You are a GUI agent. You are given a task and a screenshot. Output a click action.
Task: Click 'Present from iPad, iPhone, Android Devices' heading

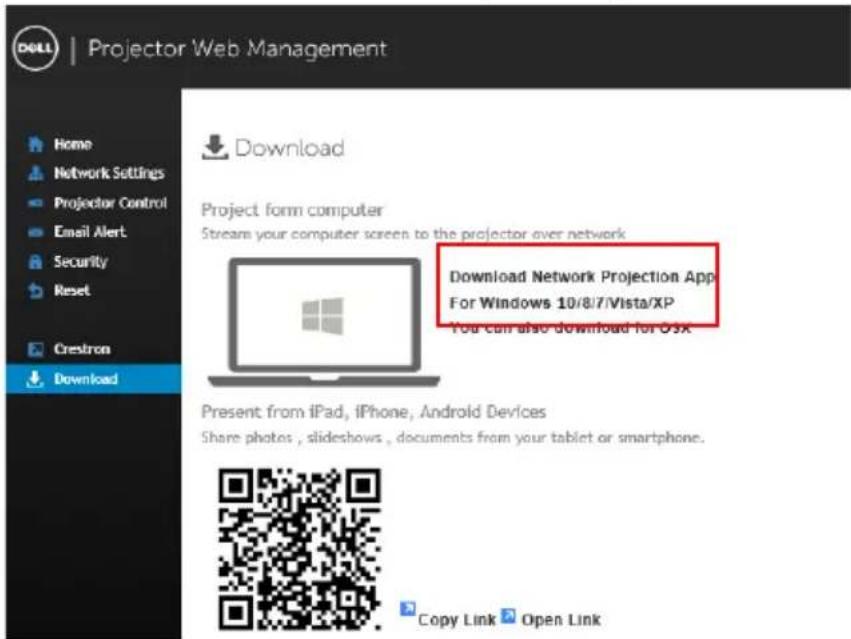373,412
